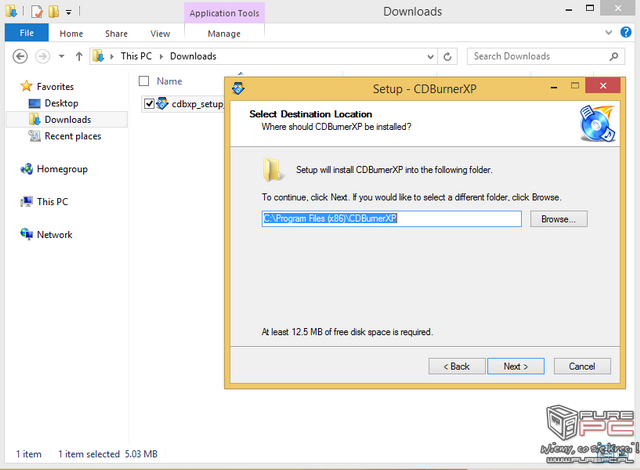Expand the chevron before This PC in address bar

point(112,57)
